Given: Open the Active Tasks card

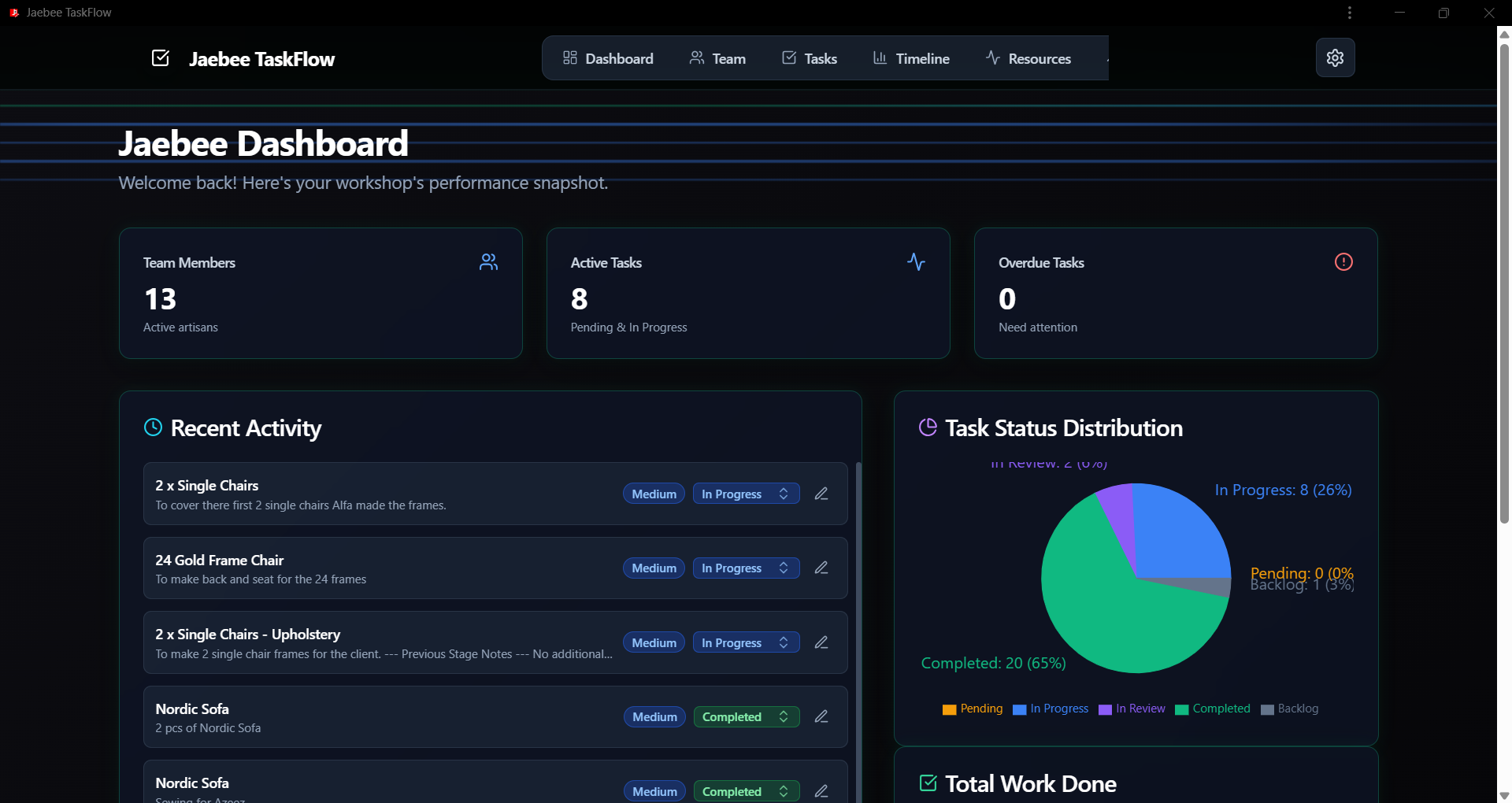Looking at the screenshot, I should (x=748, y=293).
